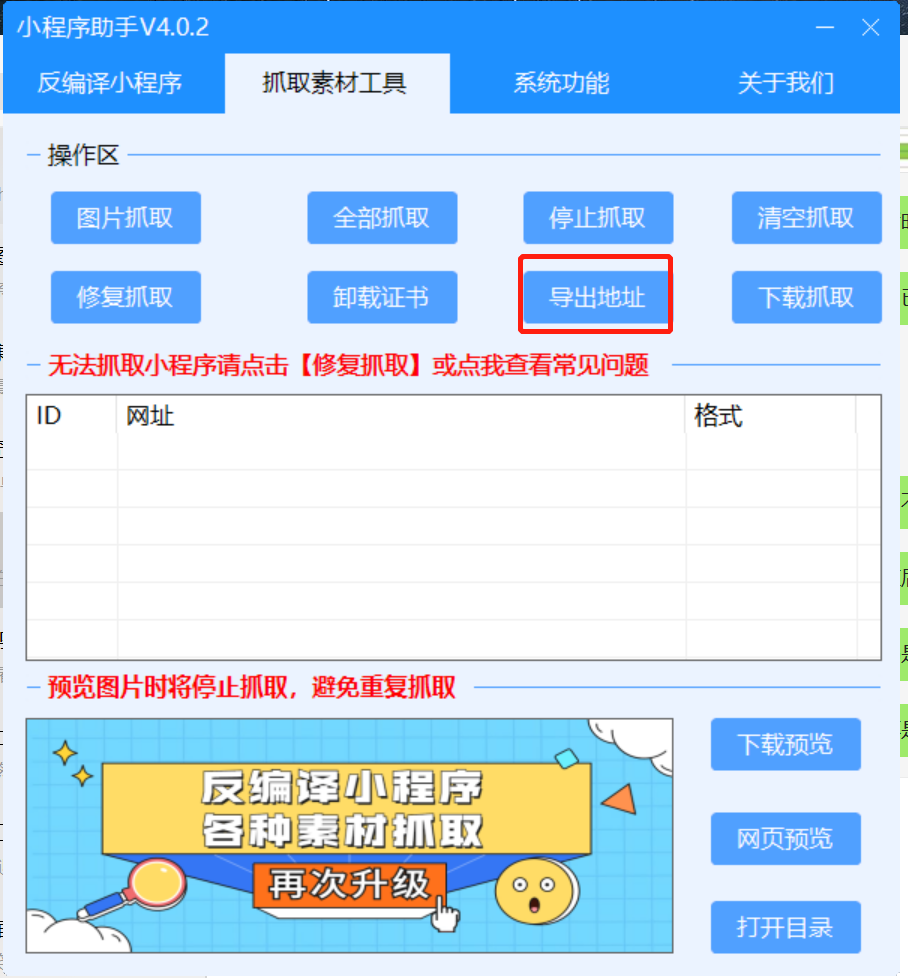Click the 反编译小程序 preview banner image
This screenshot has width=908, height=978.
coord(349,836)
